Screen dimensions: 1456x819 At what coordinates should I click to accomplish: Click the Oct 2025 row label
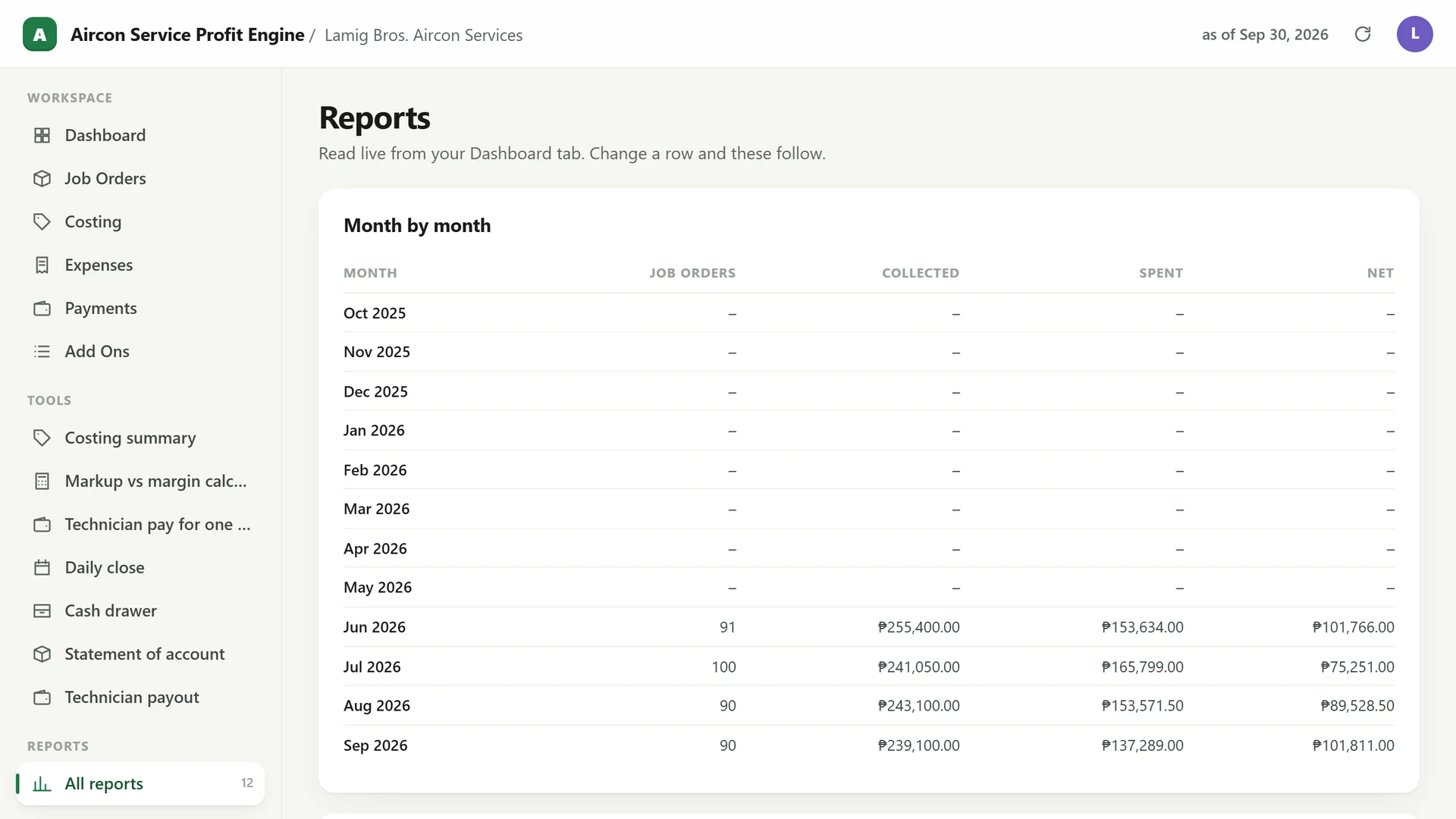[x=375, y=313]
